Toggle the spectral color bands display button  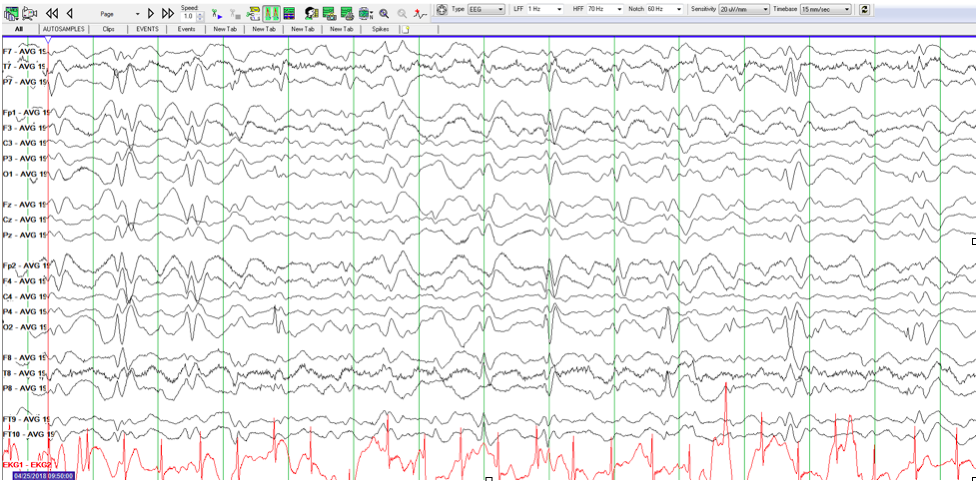(x=289, y=13)
